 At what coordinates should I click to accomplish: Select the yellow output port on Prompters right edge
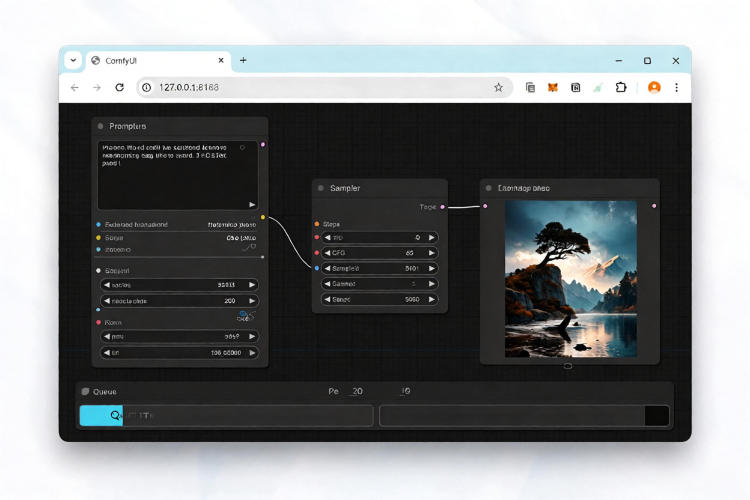263,217
